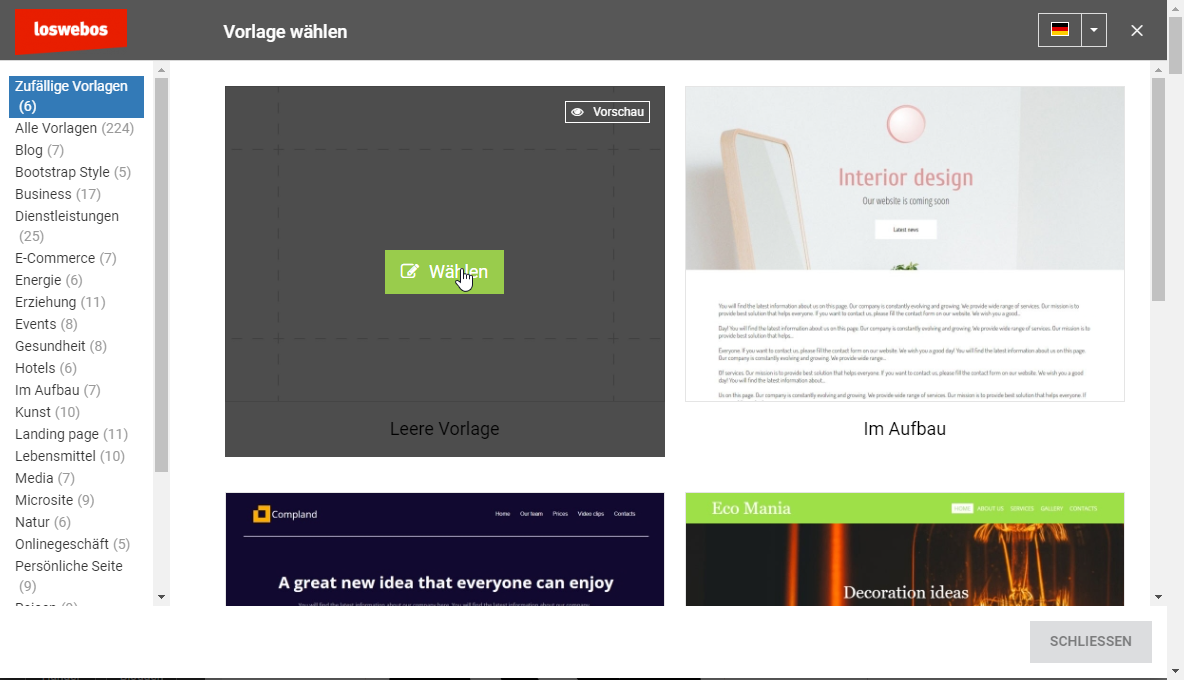Select the E-Commerce category
This screenshot has width=1184, height=680.
pyautogui.click(x=55, y=258)
